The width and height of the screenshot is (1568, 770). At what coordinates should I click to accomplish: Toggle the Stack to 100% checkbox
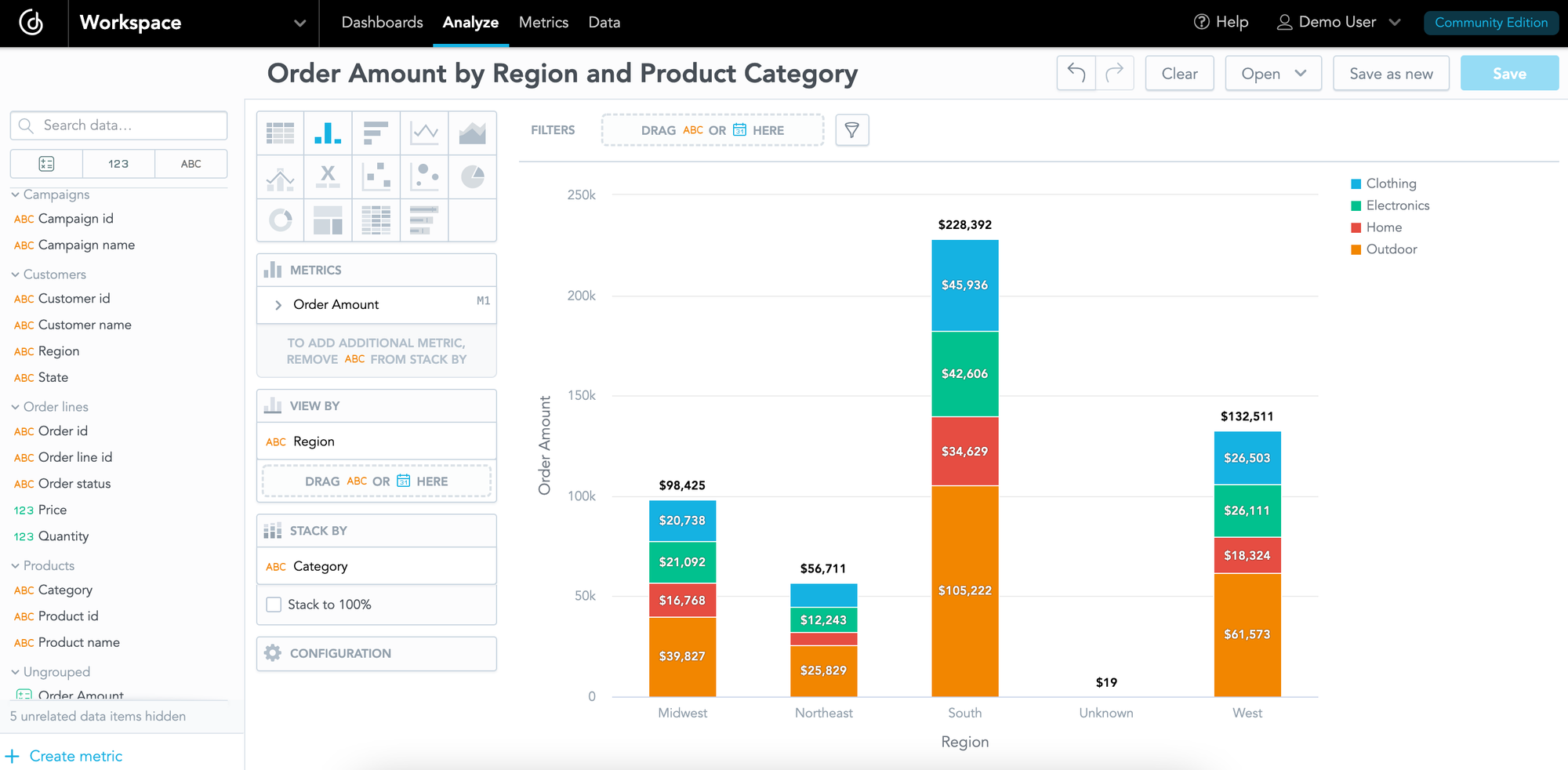tap(274, 605)
